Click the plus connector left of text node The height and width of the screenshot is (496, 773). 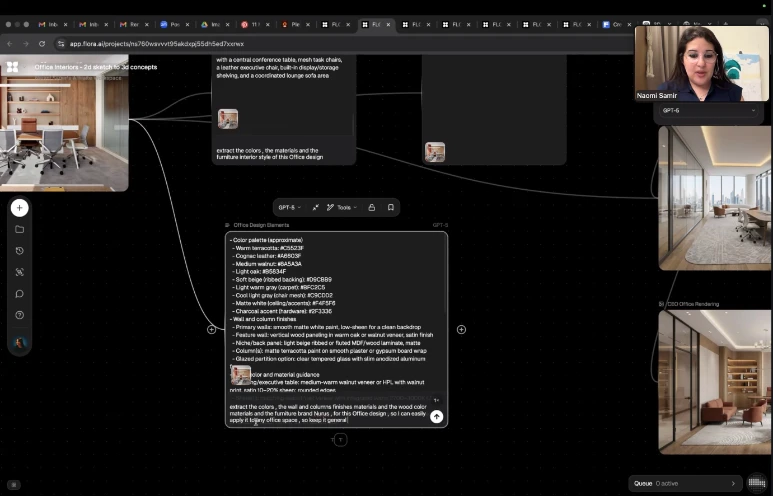(x=211, y=329)
